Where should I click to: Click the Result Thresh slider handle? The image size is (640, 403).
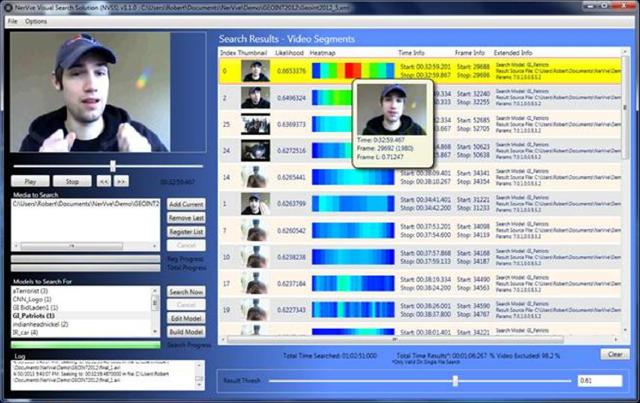[455, 381]
